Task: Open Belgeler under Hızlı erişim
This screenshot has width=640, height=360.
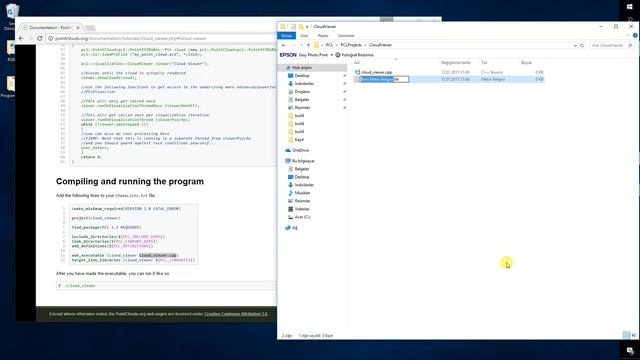Action: tap(302, 100)
